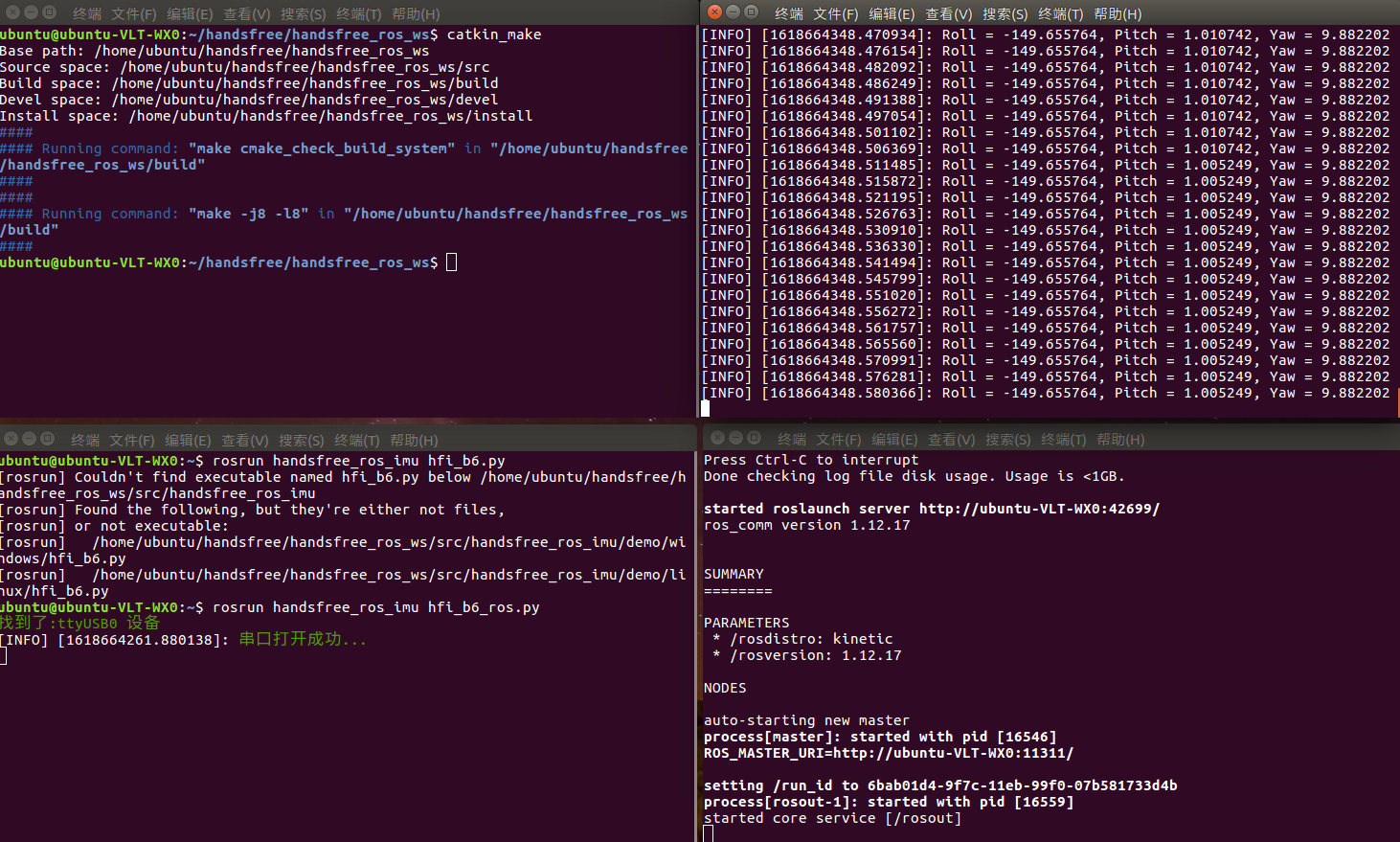
Task: Click the '/rosdistro: kinetic' parameter line
Action: coord(803,639)
